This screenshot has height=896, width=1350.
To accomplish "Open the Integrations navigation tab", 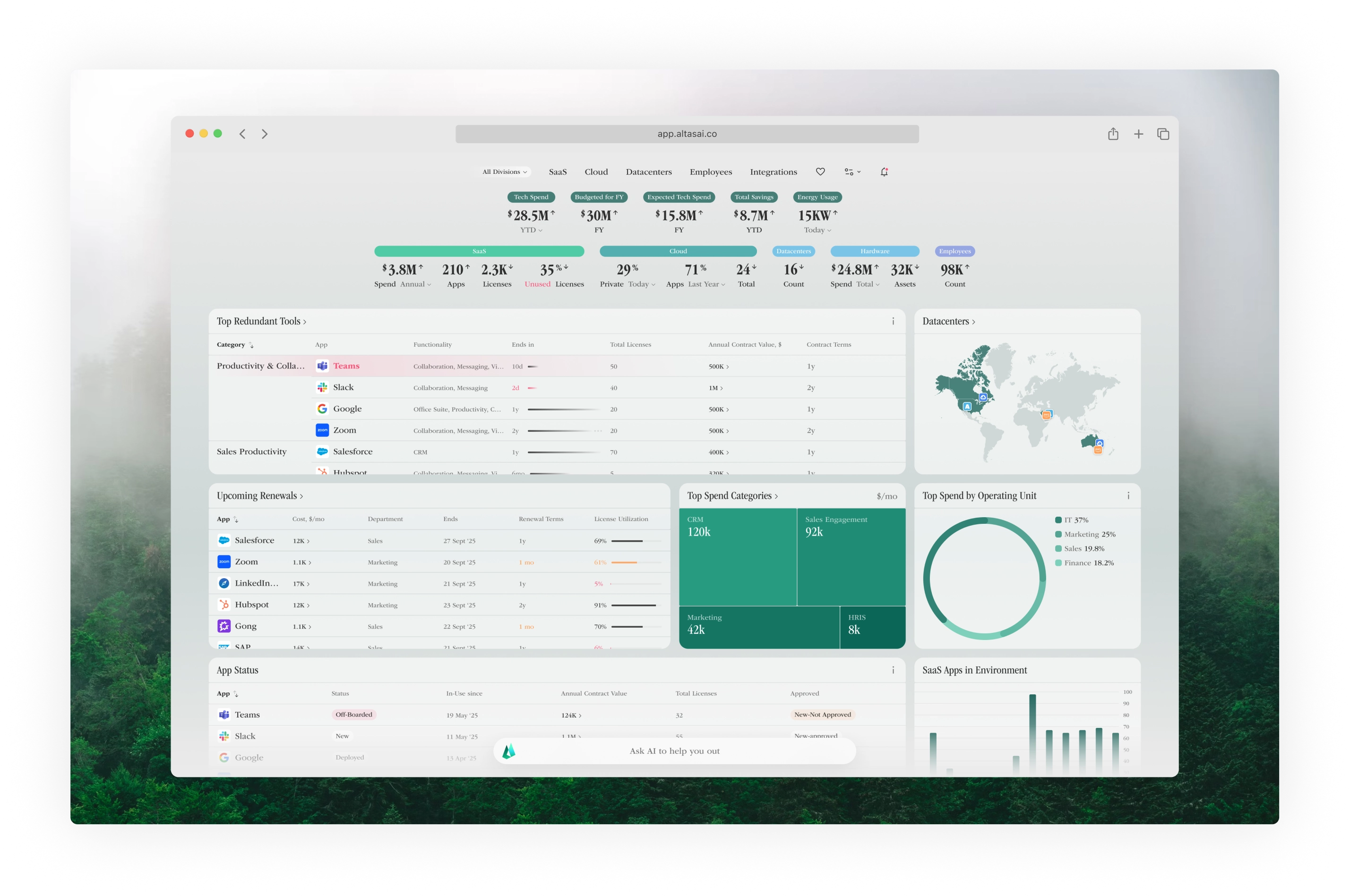I will pyautogui.click(x=774, y=171).
